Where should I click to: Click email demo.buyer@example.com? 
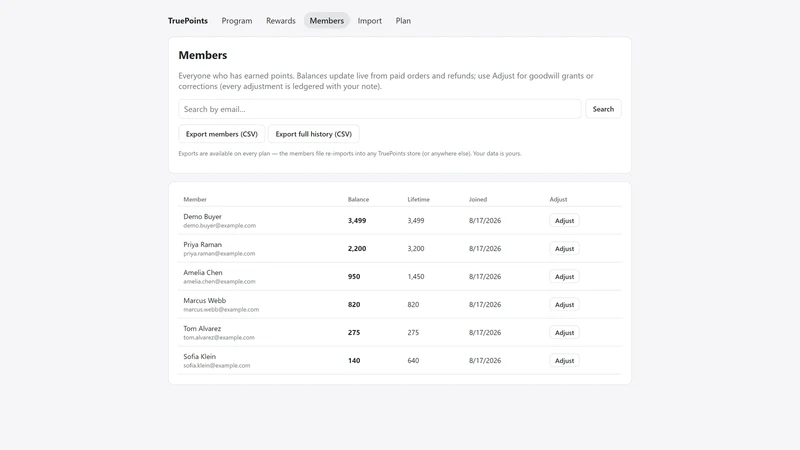219,226
